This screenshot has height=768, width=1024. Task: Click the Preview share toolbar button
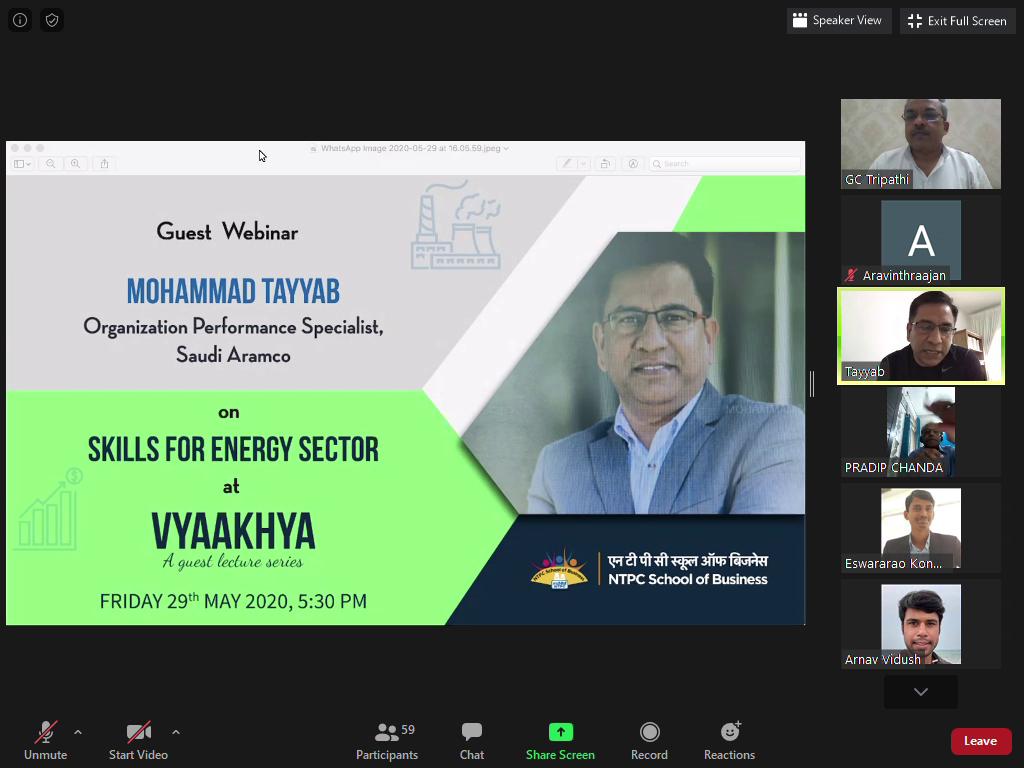(104, 164)
